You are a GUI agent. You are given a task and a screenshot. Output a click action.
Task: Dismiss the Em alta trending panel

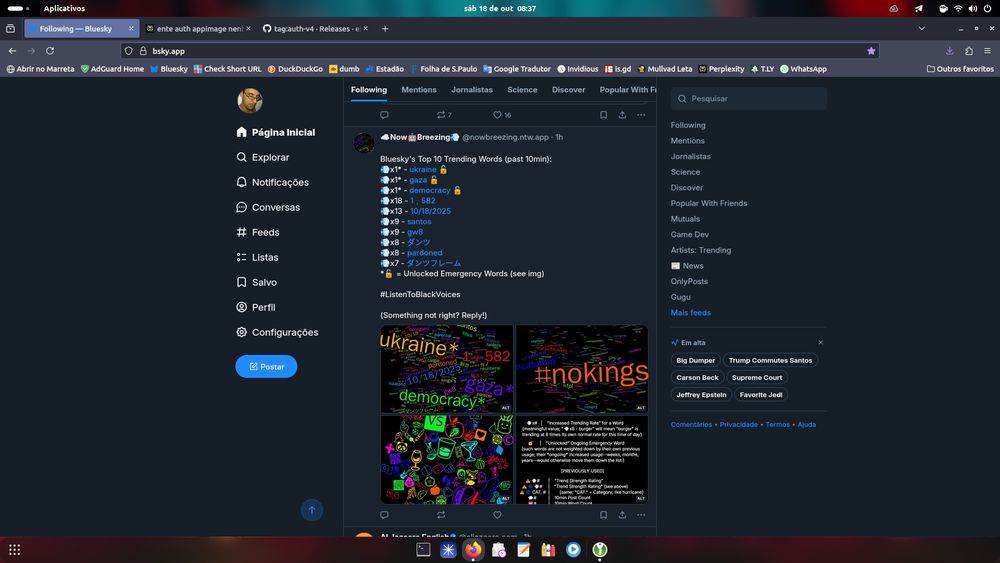(x=821, y=342)
